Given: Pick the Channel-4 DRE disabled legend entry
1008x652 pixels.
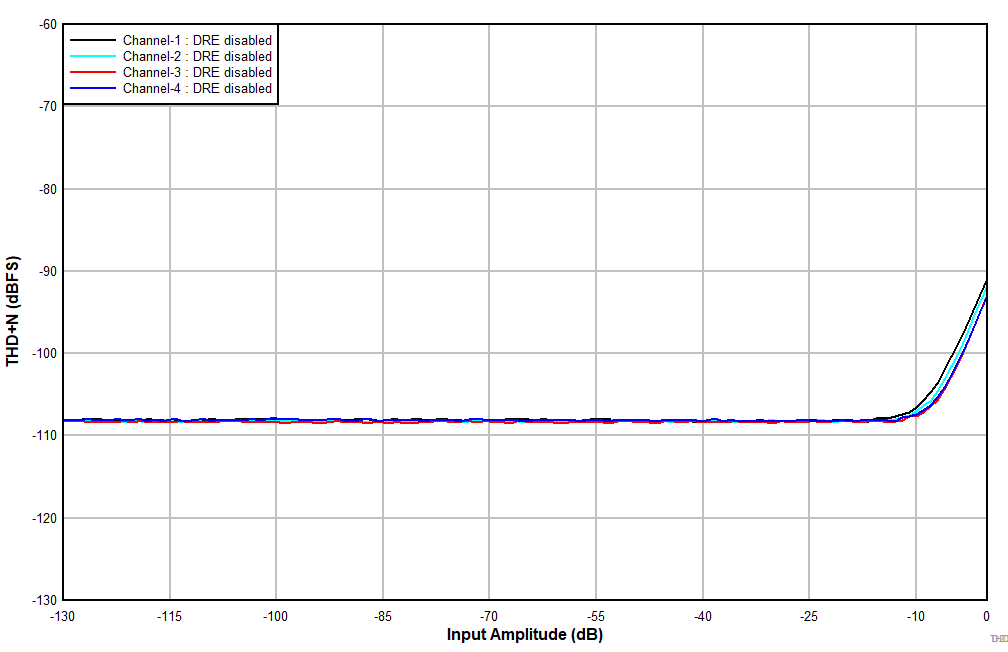Looking at the screenshot, I should pos(197,89).
